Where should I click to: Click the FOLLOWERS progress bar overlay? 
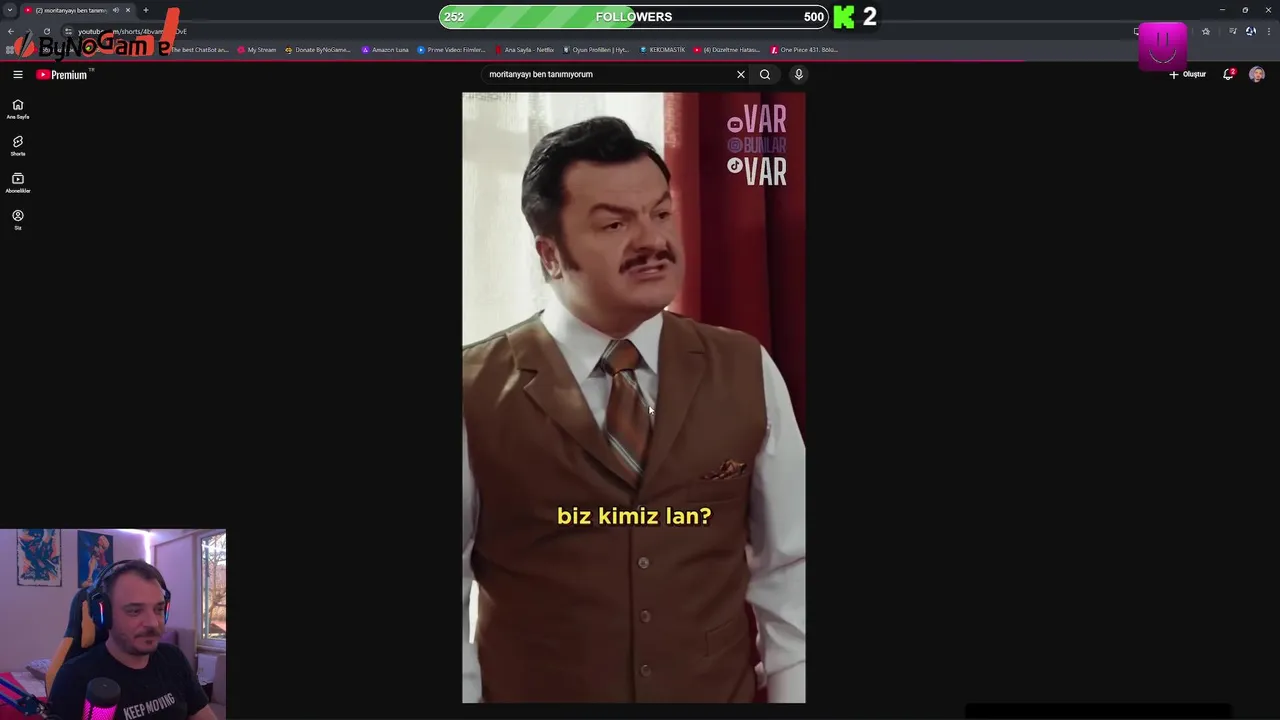(634, 17)
